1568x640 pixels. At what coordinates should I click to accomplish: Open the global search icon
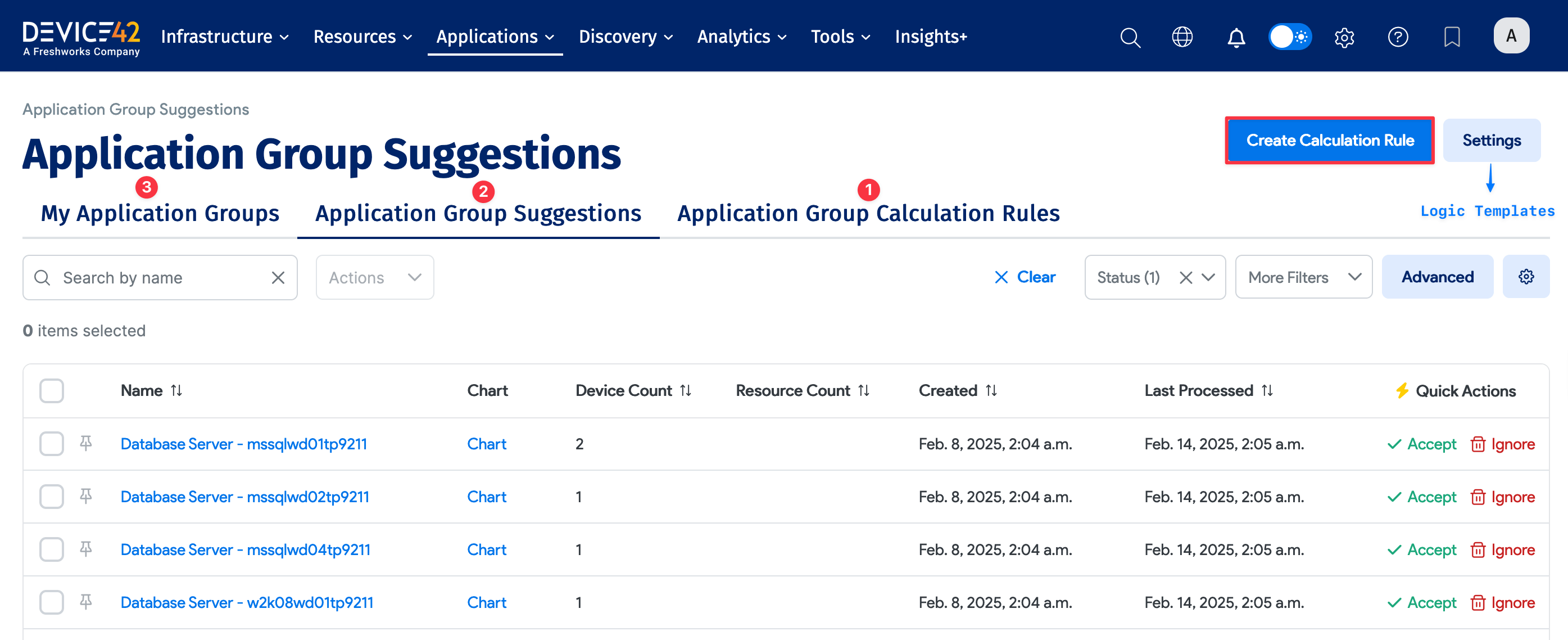[1130, 37]
